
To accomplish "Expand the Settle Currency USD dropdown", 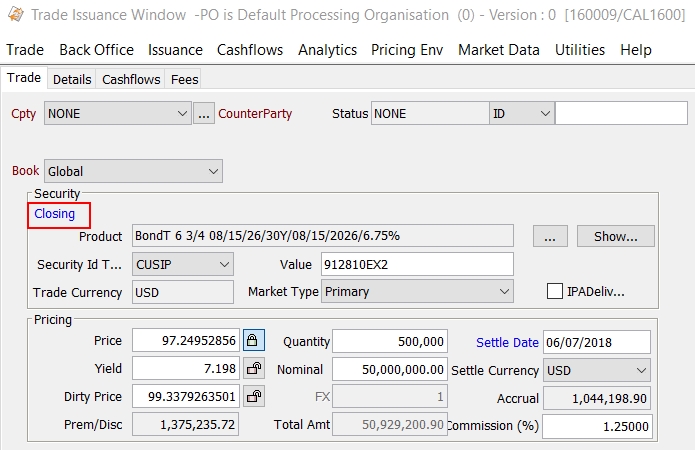I will point(597,370).
